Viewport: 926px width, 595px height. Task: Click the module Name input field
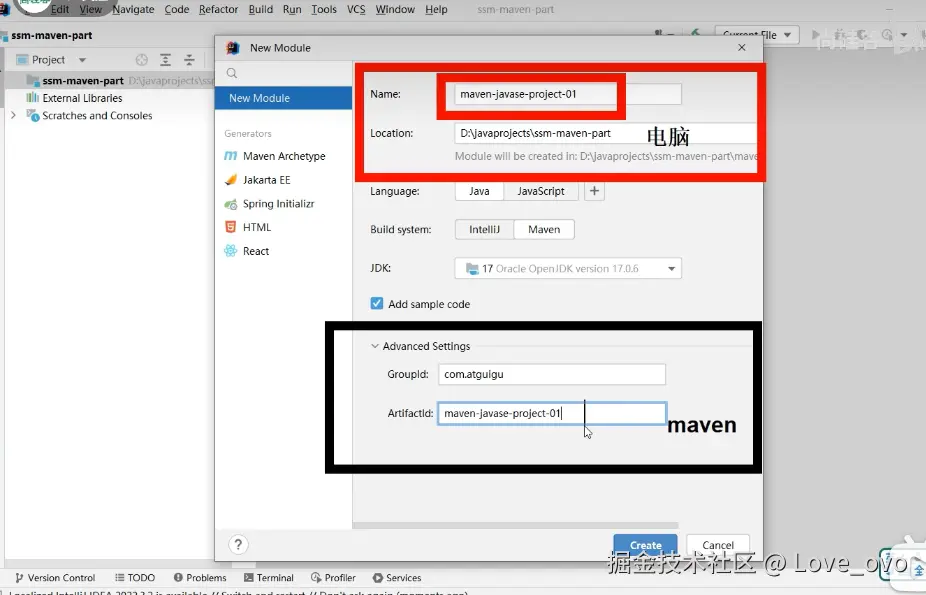pos(568,94)
